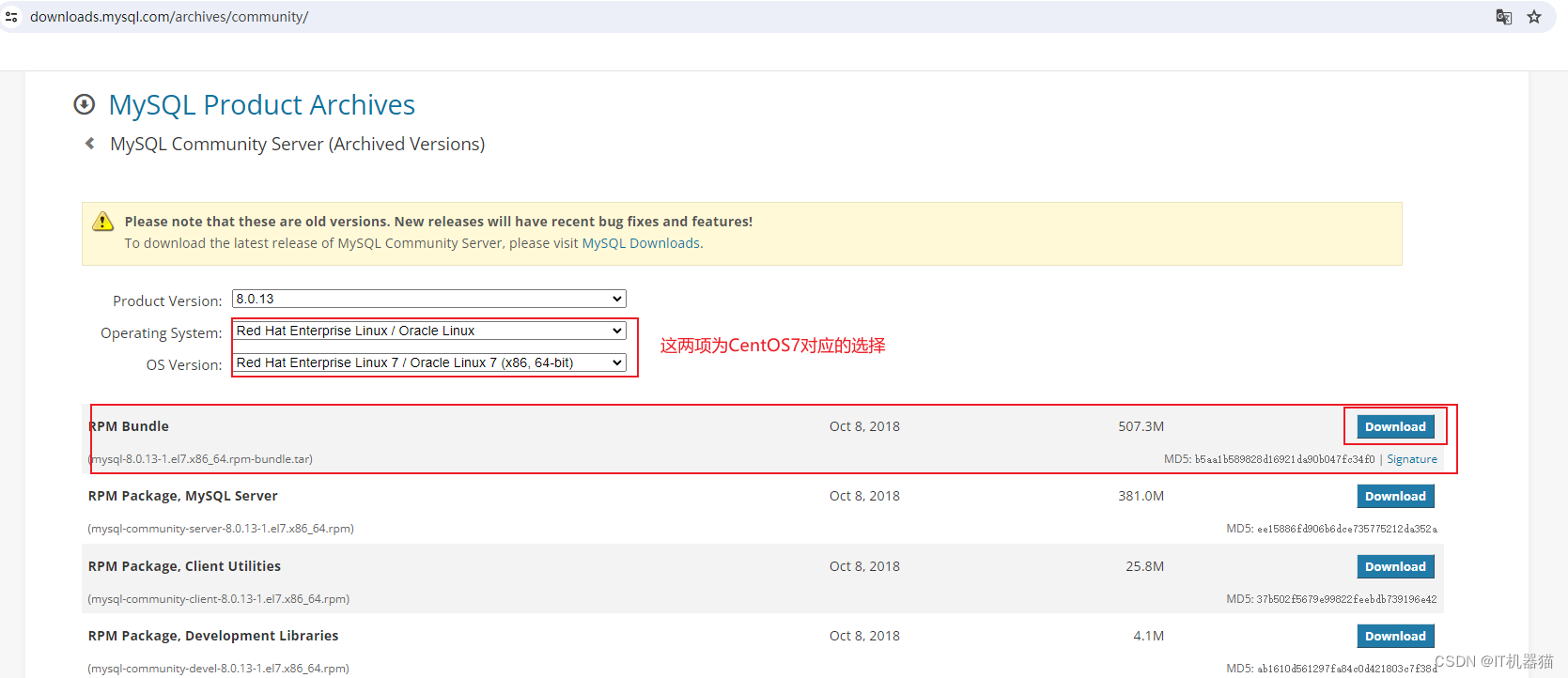The width and height of the screenshot is (1568, 678).
Task: Click the MySQL Product Archives heading
Action: pos(262,104)
